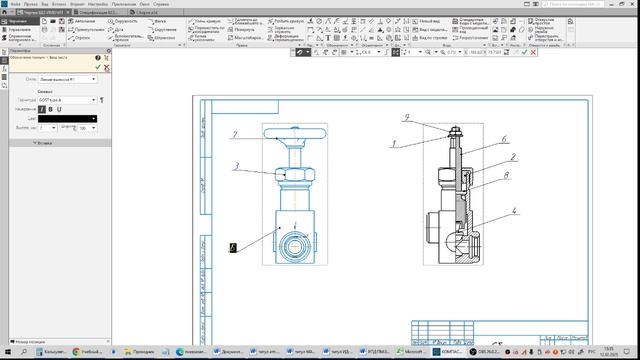Click the Проекционный вид tool
Image resolution: width=640 pixels, height=360 pixels.
click(x=470, y=30)
